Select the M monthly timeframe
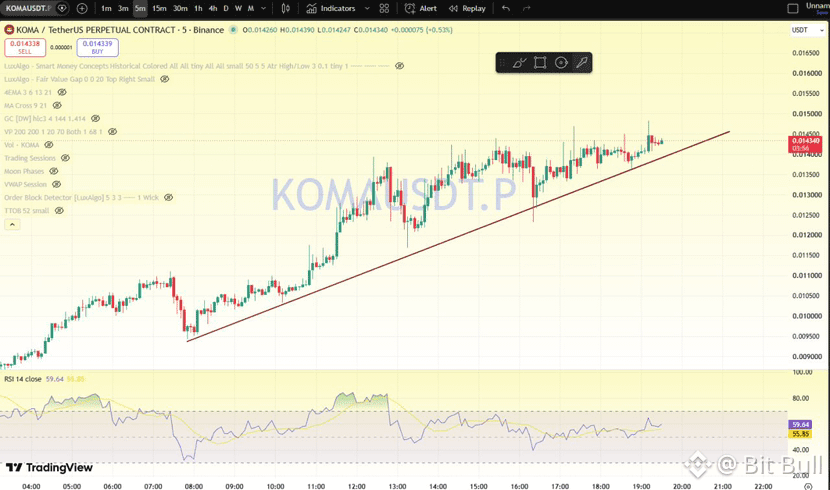 click(251, 8)
